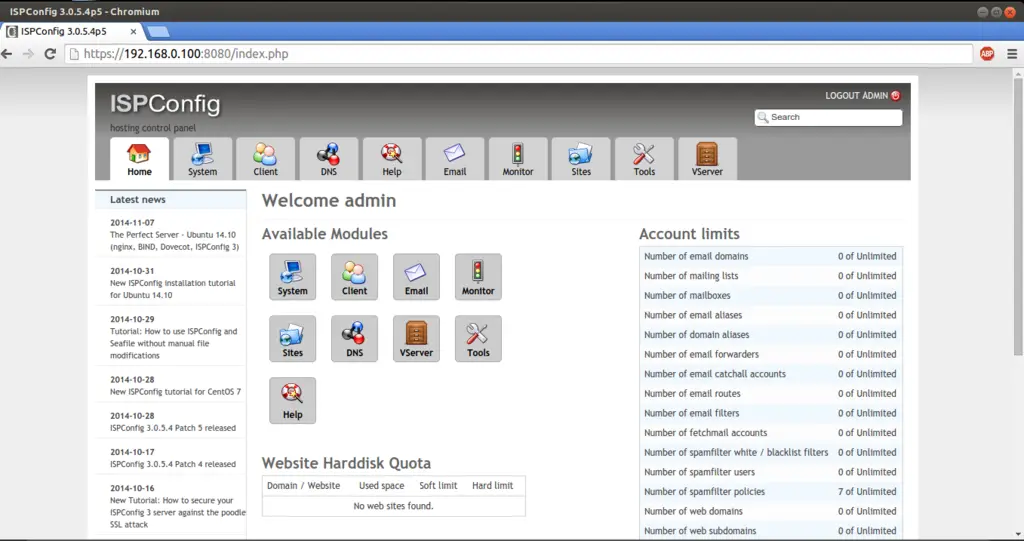Click the VServer module icon under Available Modules
The image size is (1024, 541).
coord(416,338)
